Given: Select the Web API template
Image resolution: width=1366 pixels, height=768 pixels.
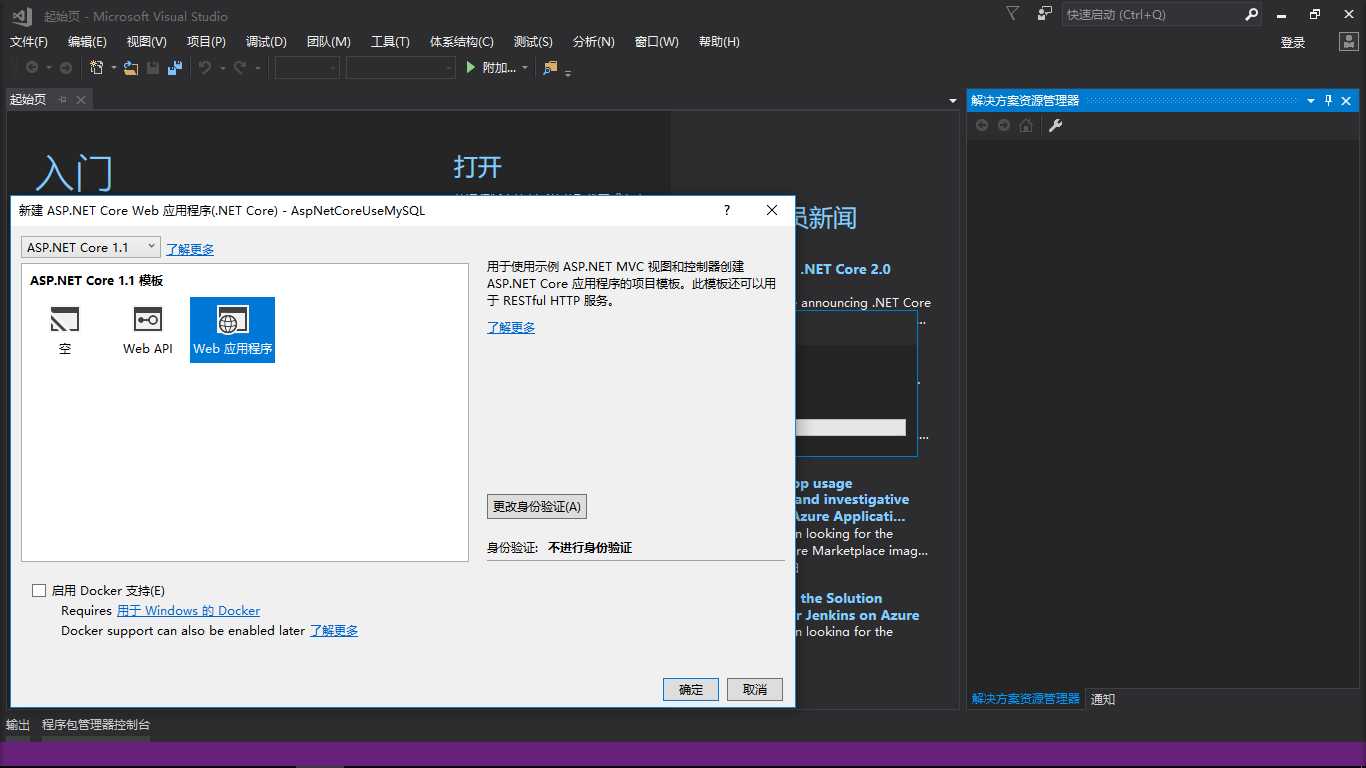Looking at the screenshot, I should tap(148, 330).
